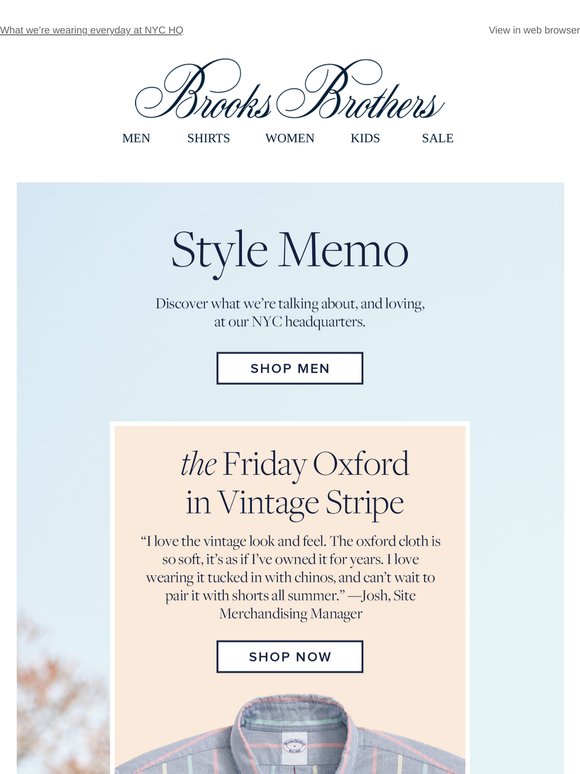Click the SHOP NOW button
The image size is (580, 774).
(x=290, y=657)
